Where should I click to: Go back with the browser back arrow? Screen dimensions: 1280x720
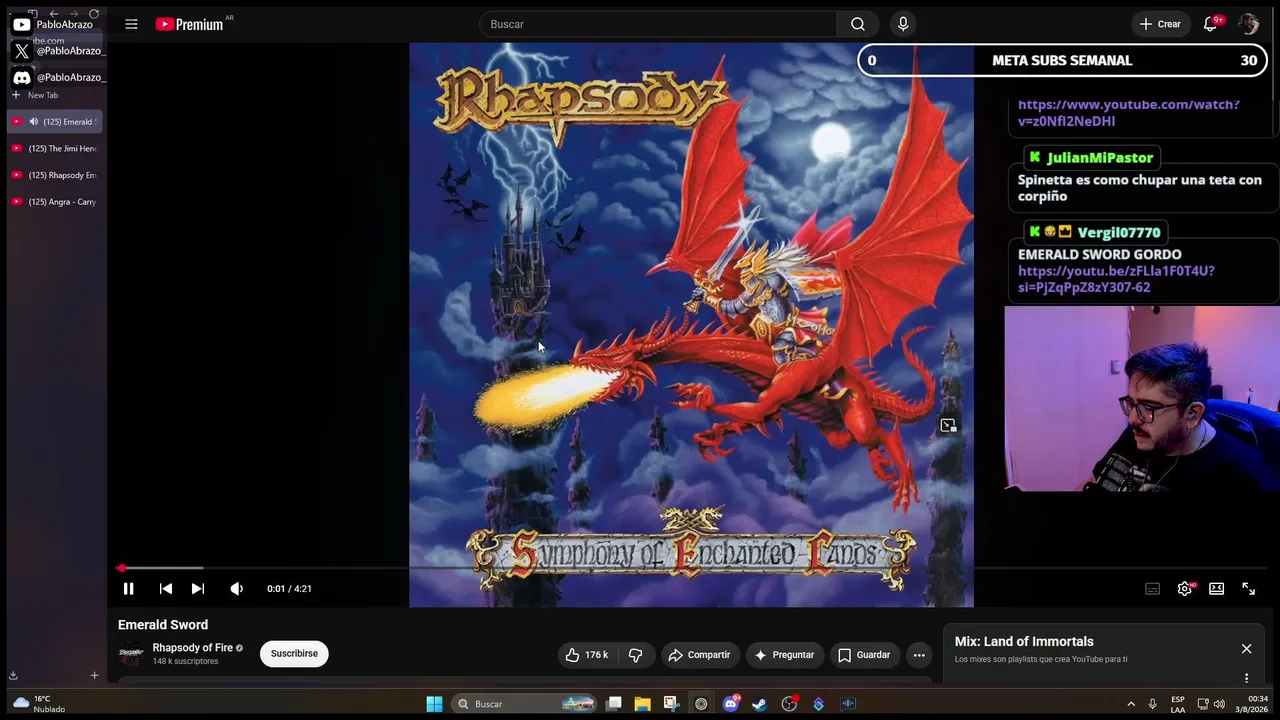53,14
